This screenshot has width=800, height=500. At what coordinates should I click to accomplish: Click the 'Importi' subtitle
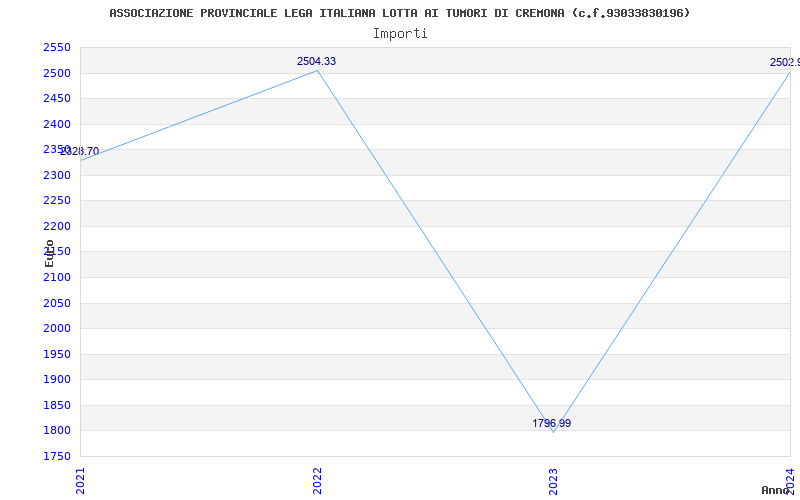400,34
